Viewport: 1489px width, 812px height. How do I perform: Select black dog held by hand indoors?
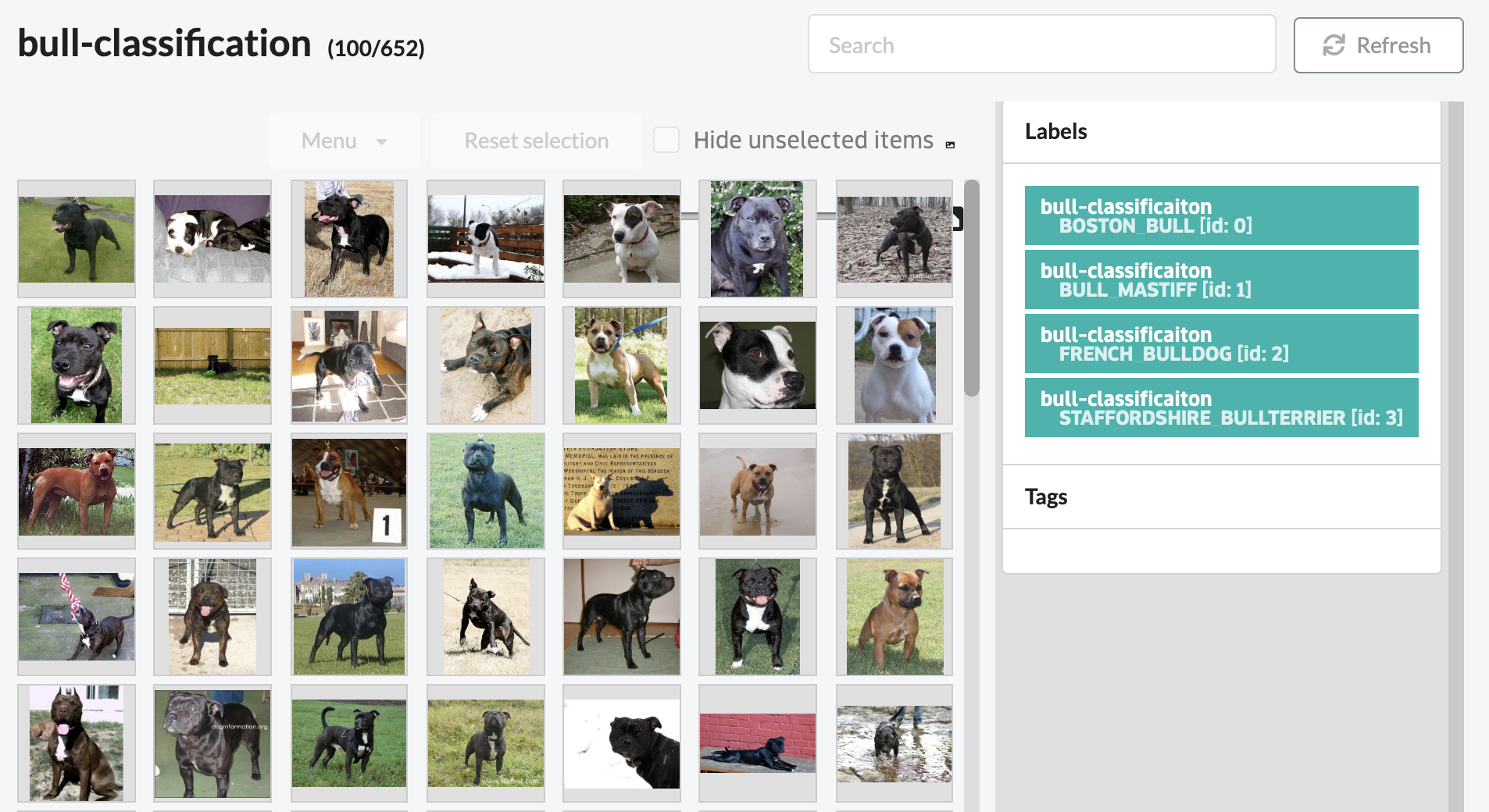pos(622,617)
